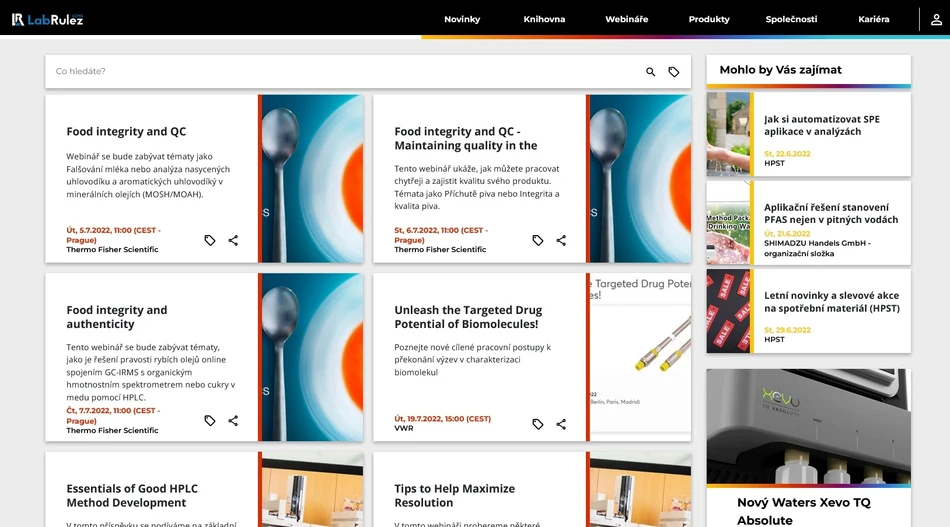The width and height of the screenshot is (950, 527).
Task: Click spoon thumbnail on Food integrity and QC card (5.7.2022)
Action: 312,179
